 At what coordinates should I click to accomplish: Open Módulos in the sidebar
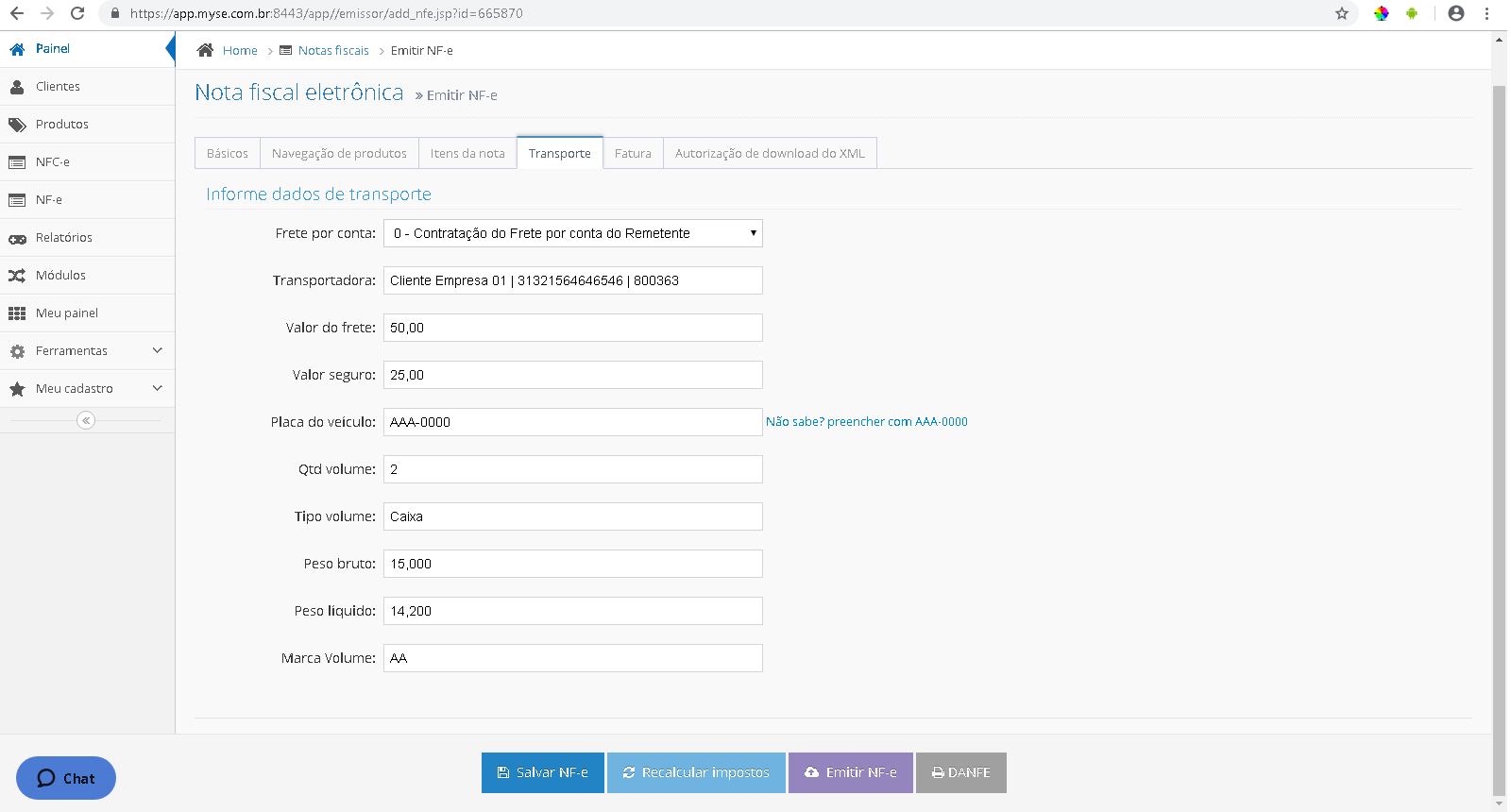(x=87, y=276)
